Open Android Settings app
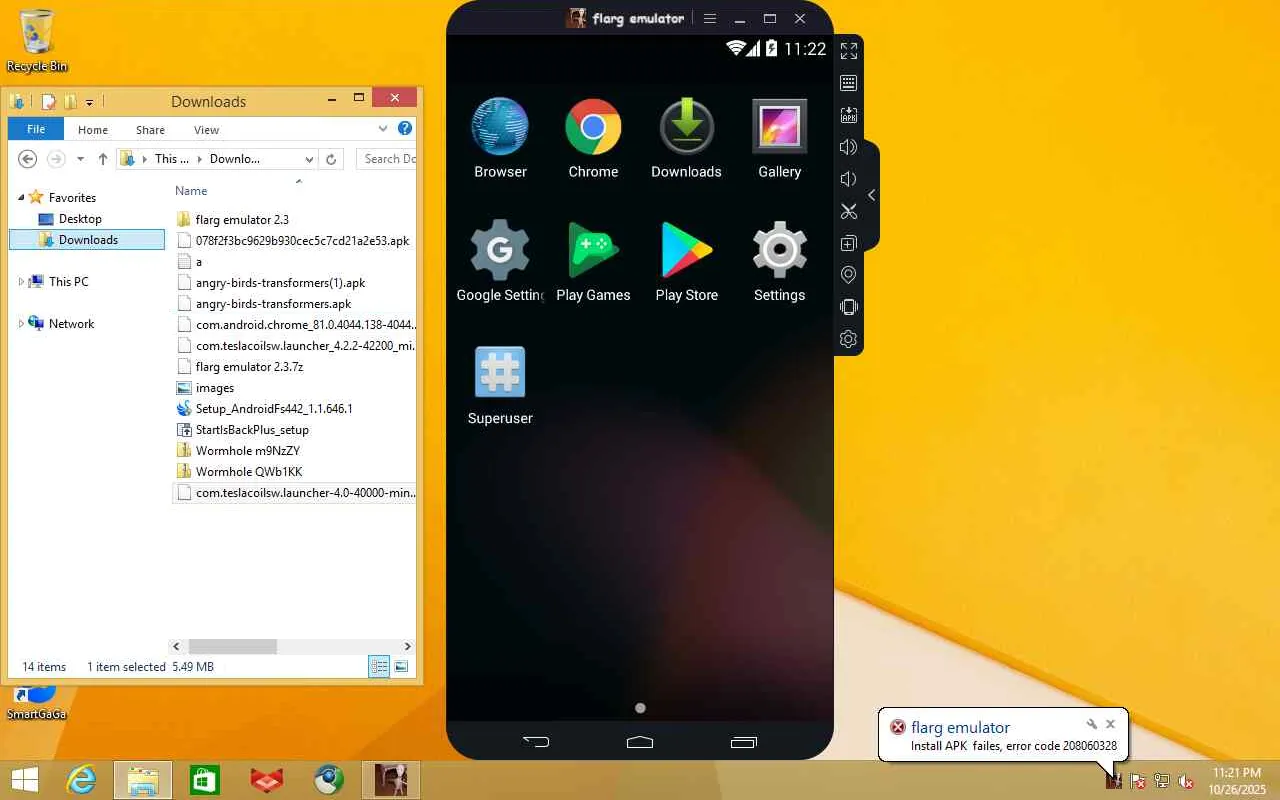The width and height of the screenshot is (1280, 800). tap(779, 262)
